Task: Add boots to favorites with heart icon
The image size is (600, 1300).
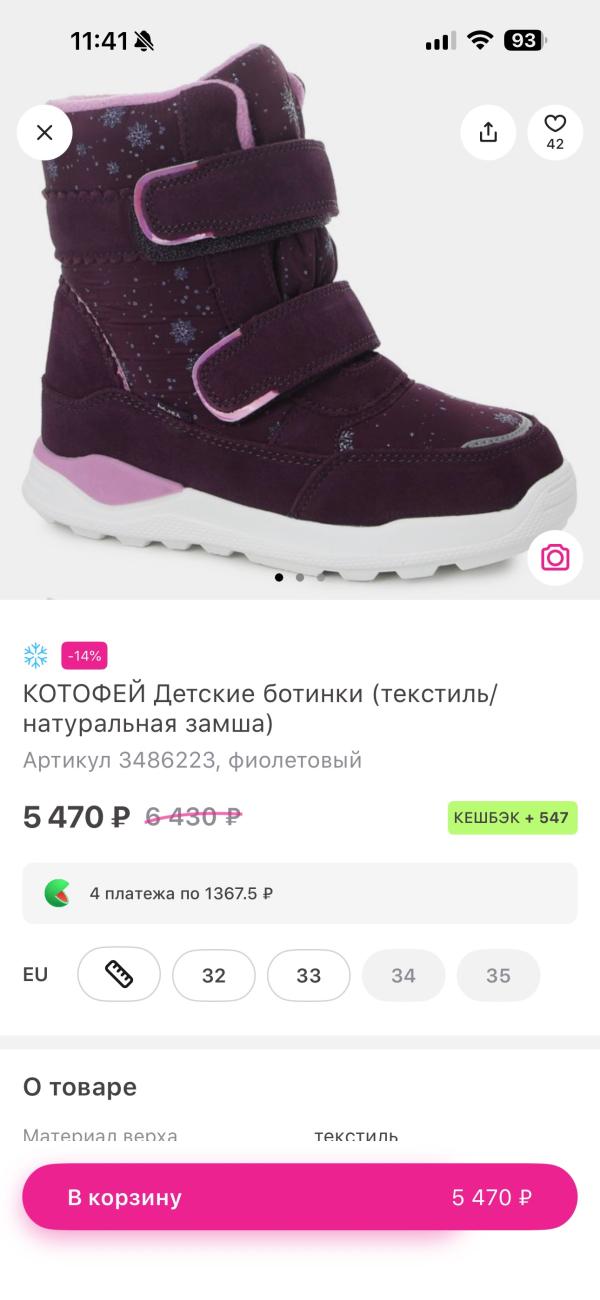Action: [555, 132]
